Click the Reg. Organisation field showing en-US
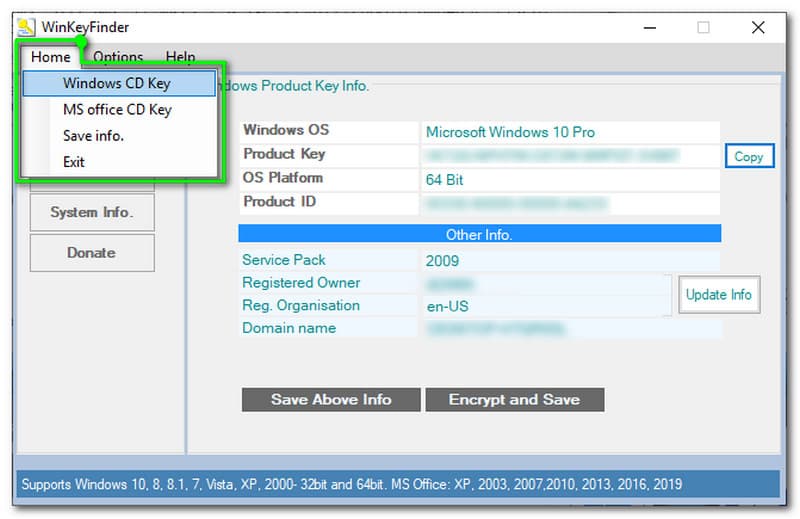This screenshot has height=519, width=800. click(x=545, y=306)
